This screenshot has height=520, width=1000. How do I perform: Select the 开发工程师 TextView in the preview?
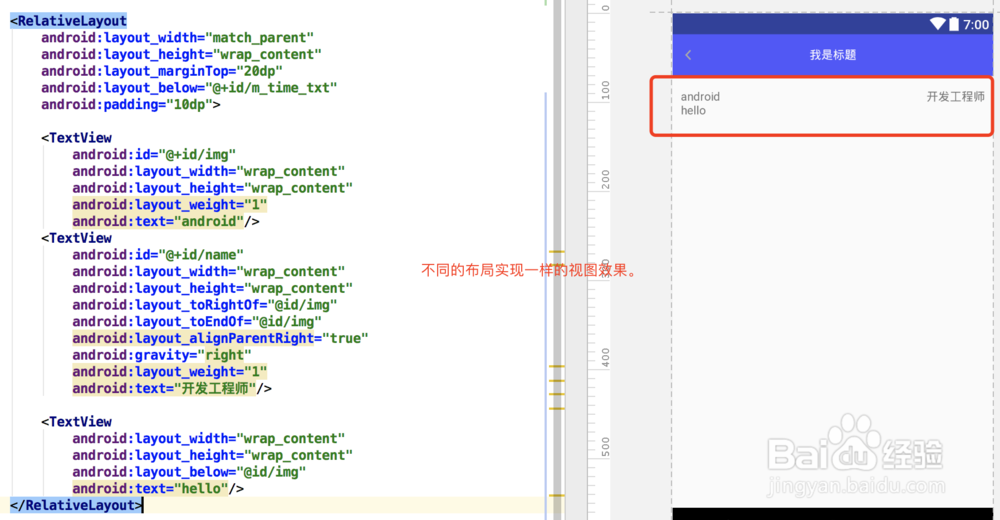point(955,97)
